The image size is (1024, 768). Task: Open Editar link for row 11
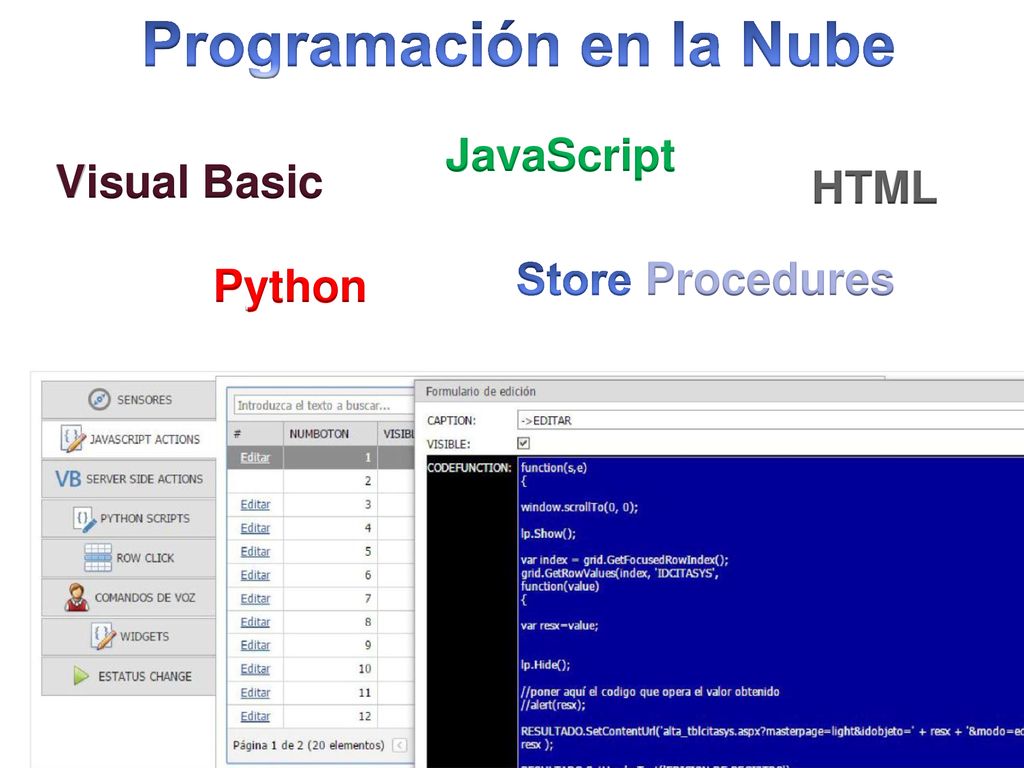click(x=255, y=693)
